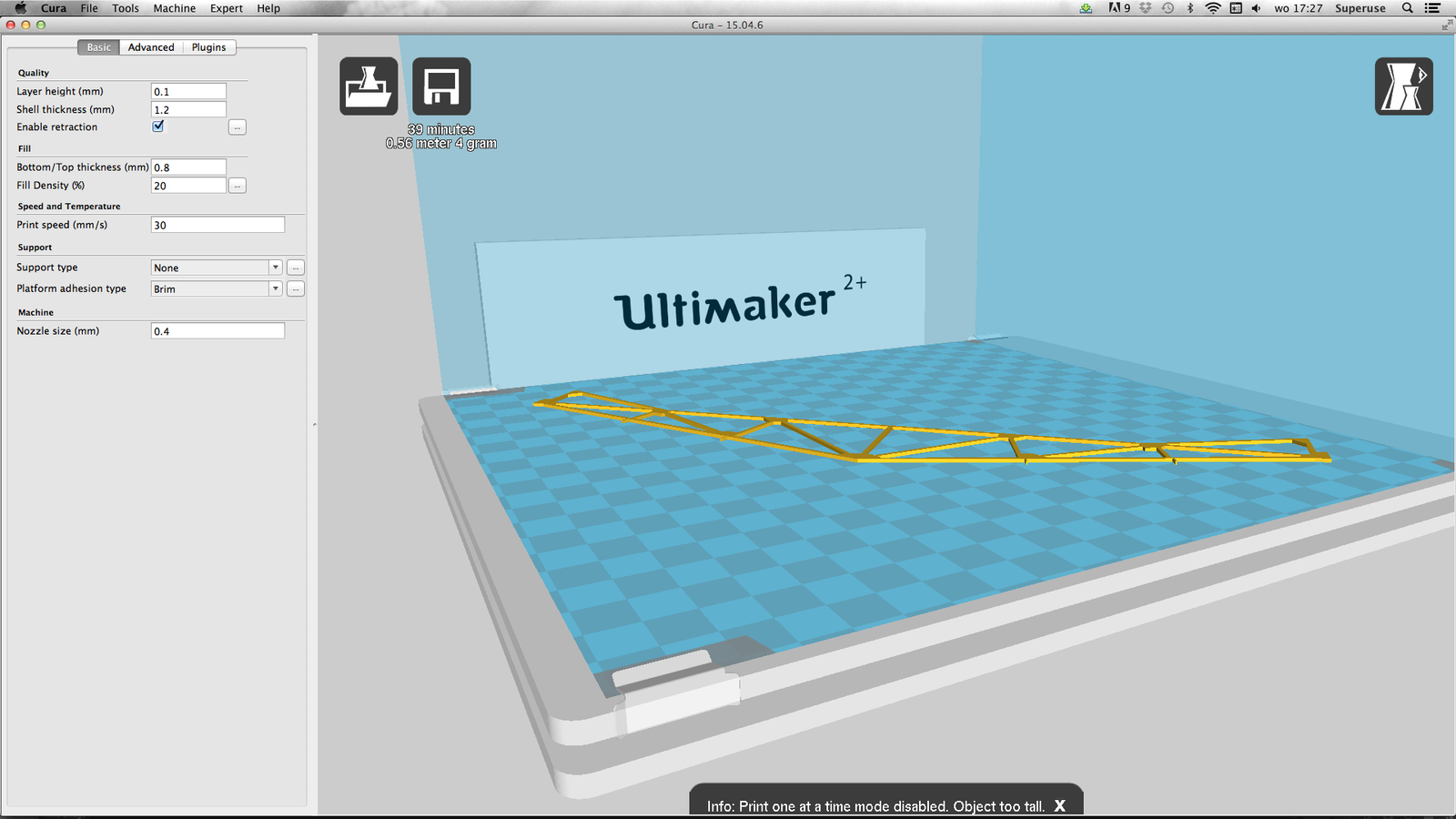The image size is (1456, 819).
Task: Dismiss the info message with X
Action: 1059,806
